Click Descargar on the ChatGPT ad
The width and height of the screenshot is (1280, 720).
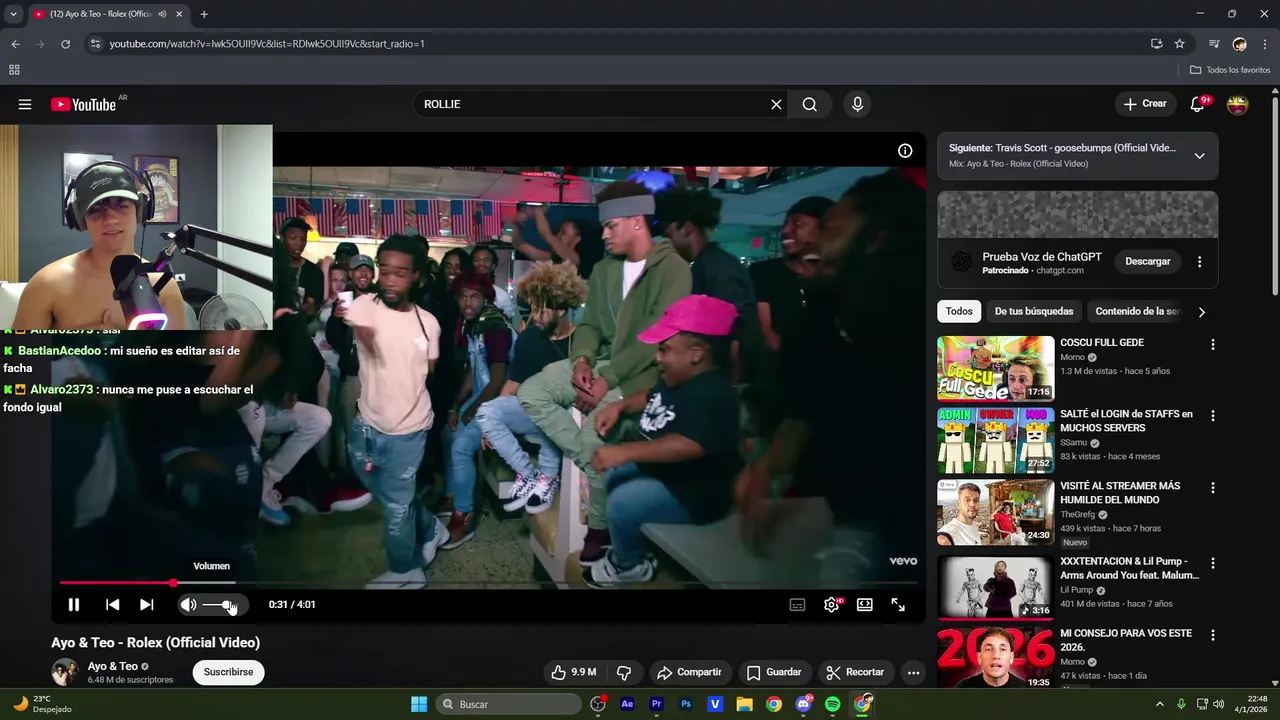(1148, 261)
